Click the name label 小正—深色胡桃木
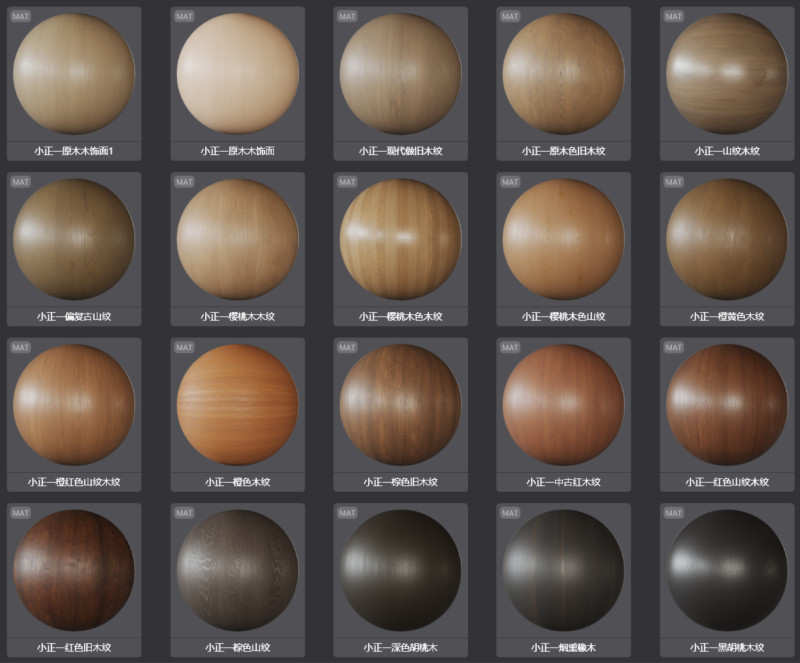This screenshot has width=800, height=663. [x=401, y=647]
